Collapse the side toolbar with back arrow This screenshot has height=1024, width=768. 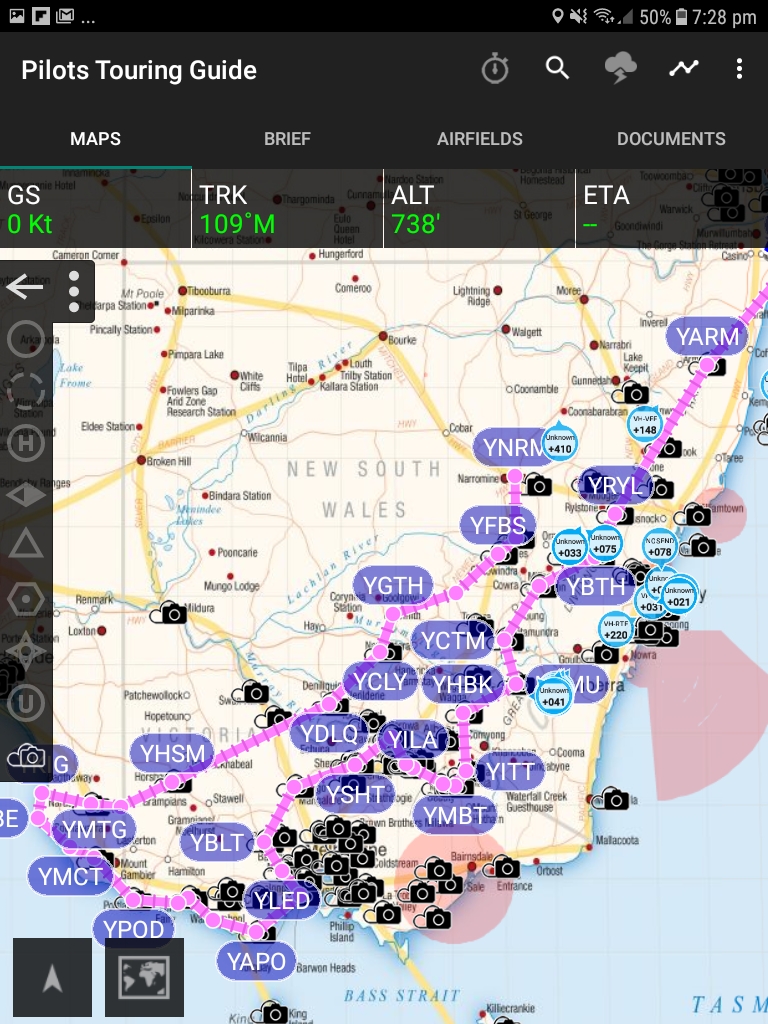[25, 287]
